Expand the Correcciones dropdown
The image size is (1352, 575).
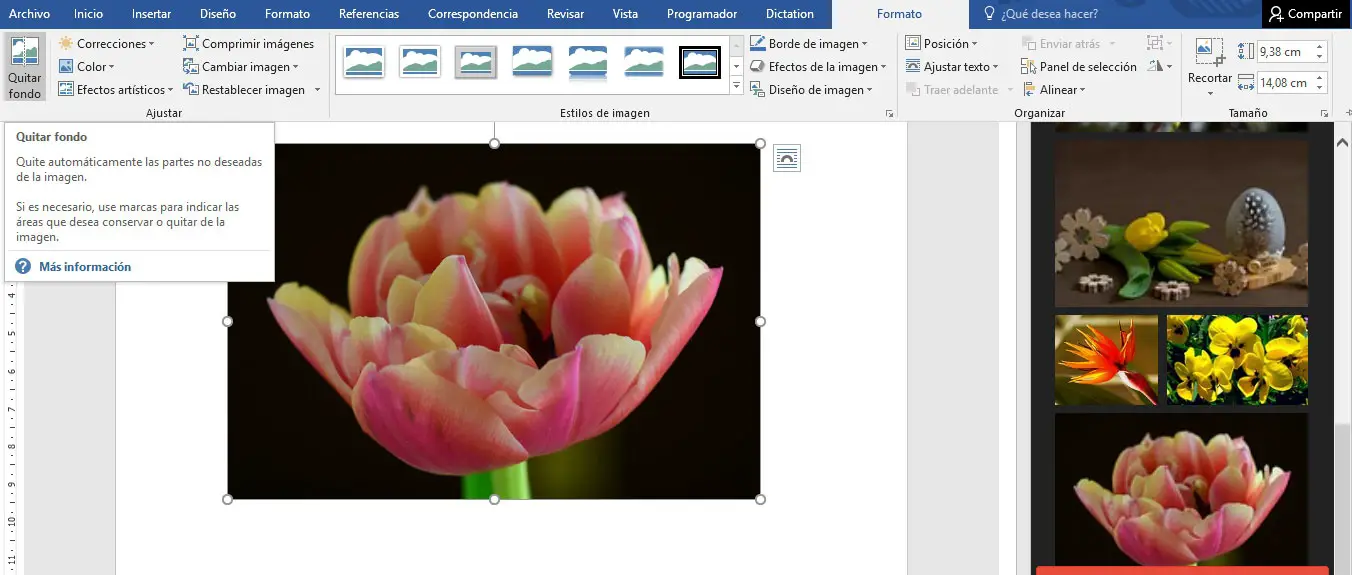tap(107, 44)
